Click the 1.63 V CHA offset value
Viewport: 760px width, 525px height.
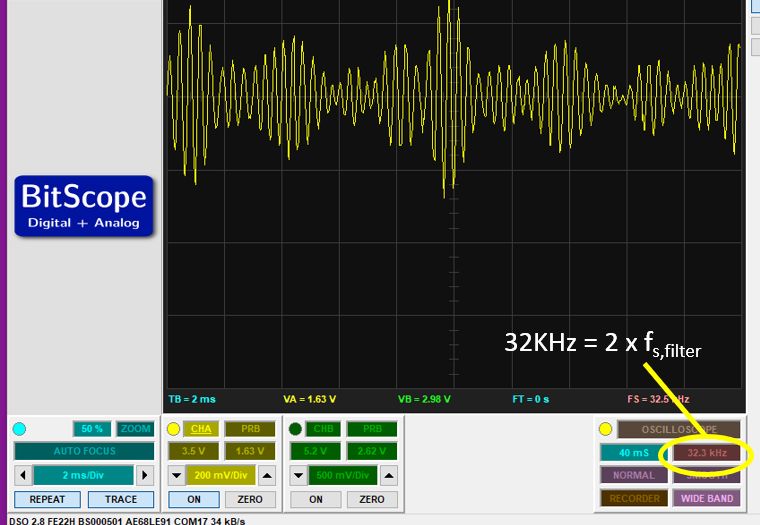251,451
